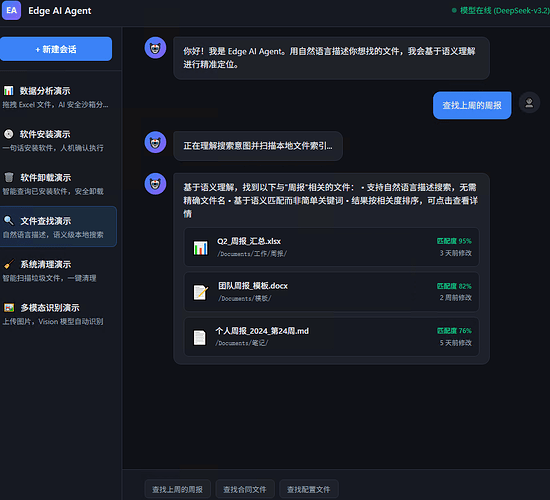This screenshot has height=500, width=550.
Task: Click the Edge AI Agent title
Action: 60,11
